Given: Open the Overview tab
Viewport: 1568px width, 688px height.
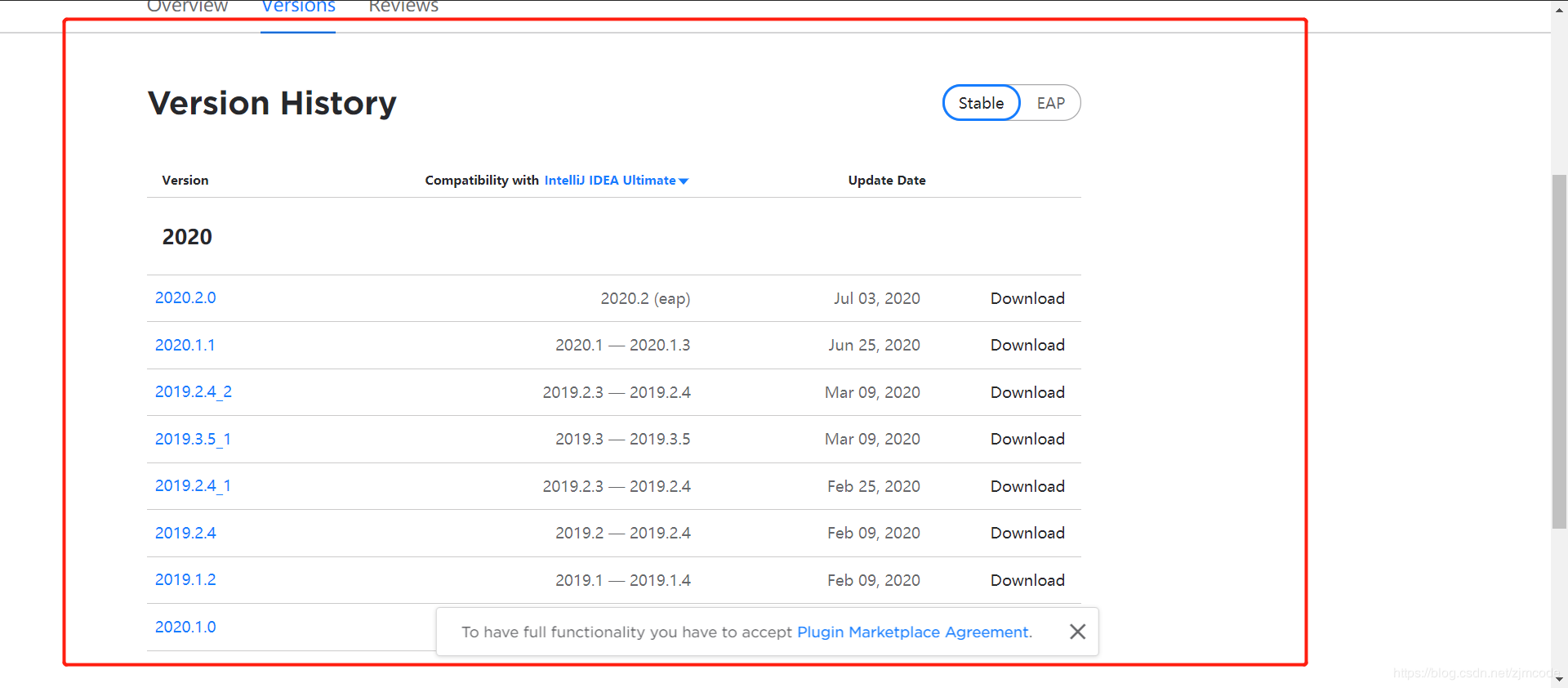Looking at the screenshot, I should 187,7.
